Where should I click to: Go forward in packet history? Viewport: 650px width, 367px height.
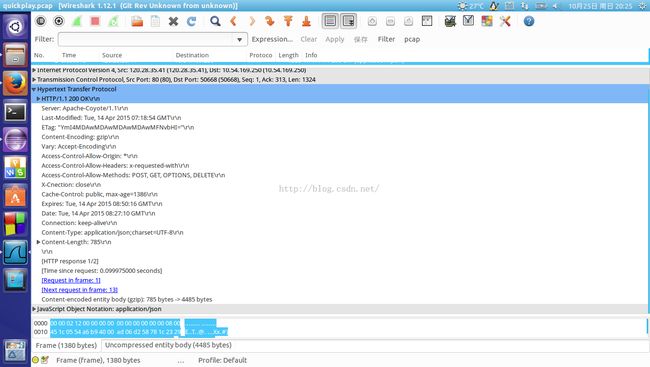click(x=251, y=21)
